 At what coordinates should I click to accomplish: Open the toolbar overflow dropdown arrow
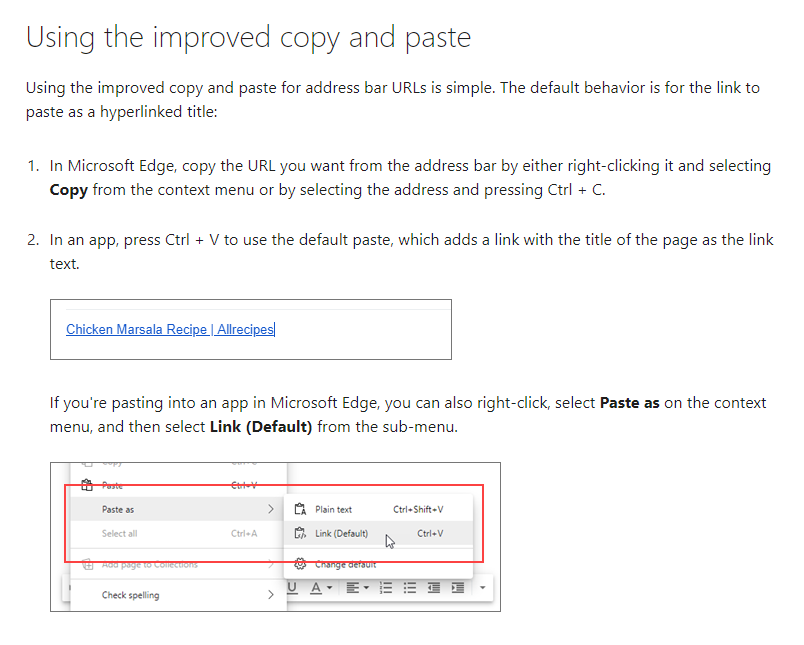[482, 588]
